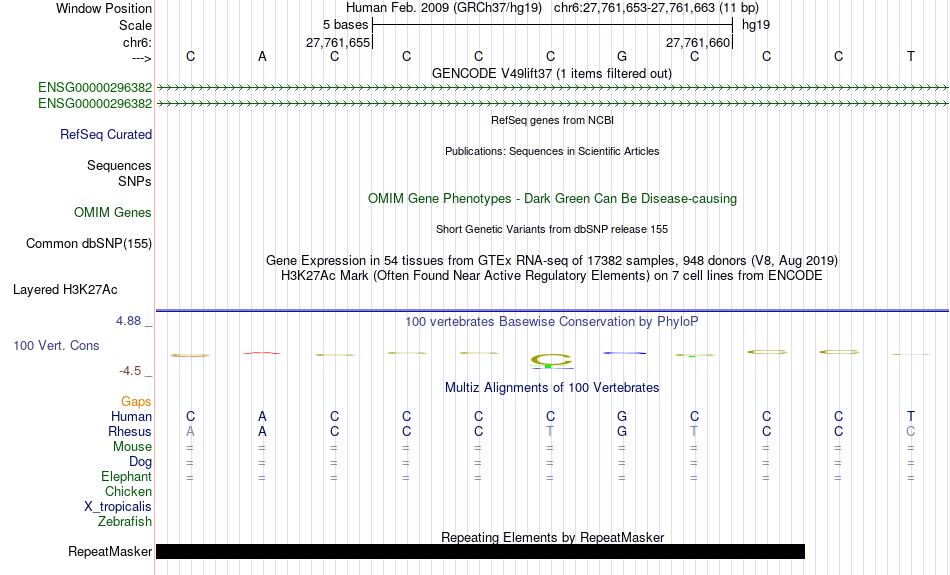Click the GENCODE V49lift37 track title
Image resolution: width=950 pixels, height=575 pixels.
tap(552, 73)
